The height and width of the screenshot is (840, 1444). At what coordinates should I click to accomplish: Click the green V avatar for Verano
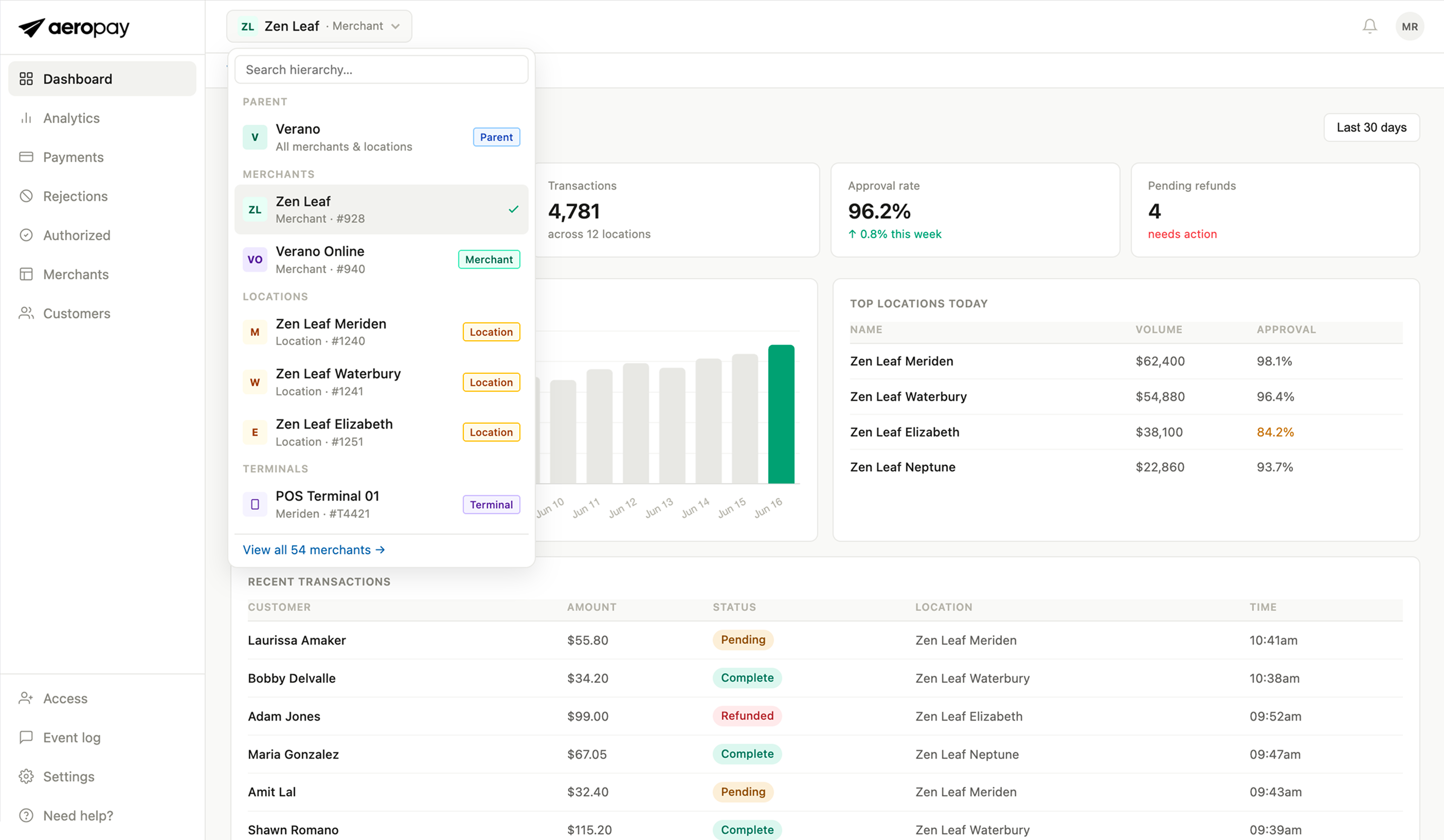click(x=255, y=138)
